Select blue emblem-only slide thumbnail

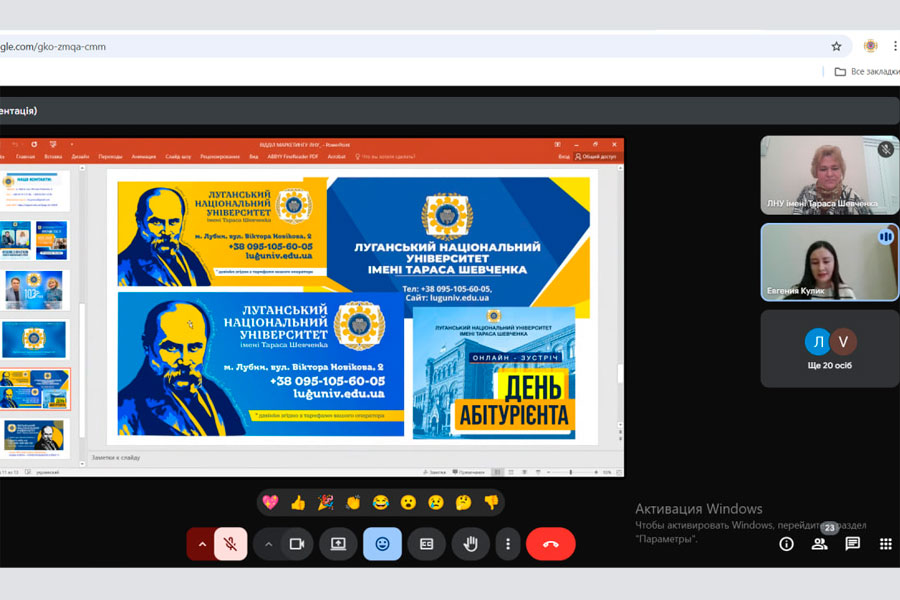click(x=34, y=339)
